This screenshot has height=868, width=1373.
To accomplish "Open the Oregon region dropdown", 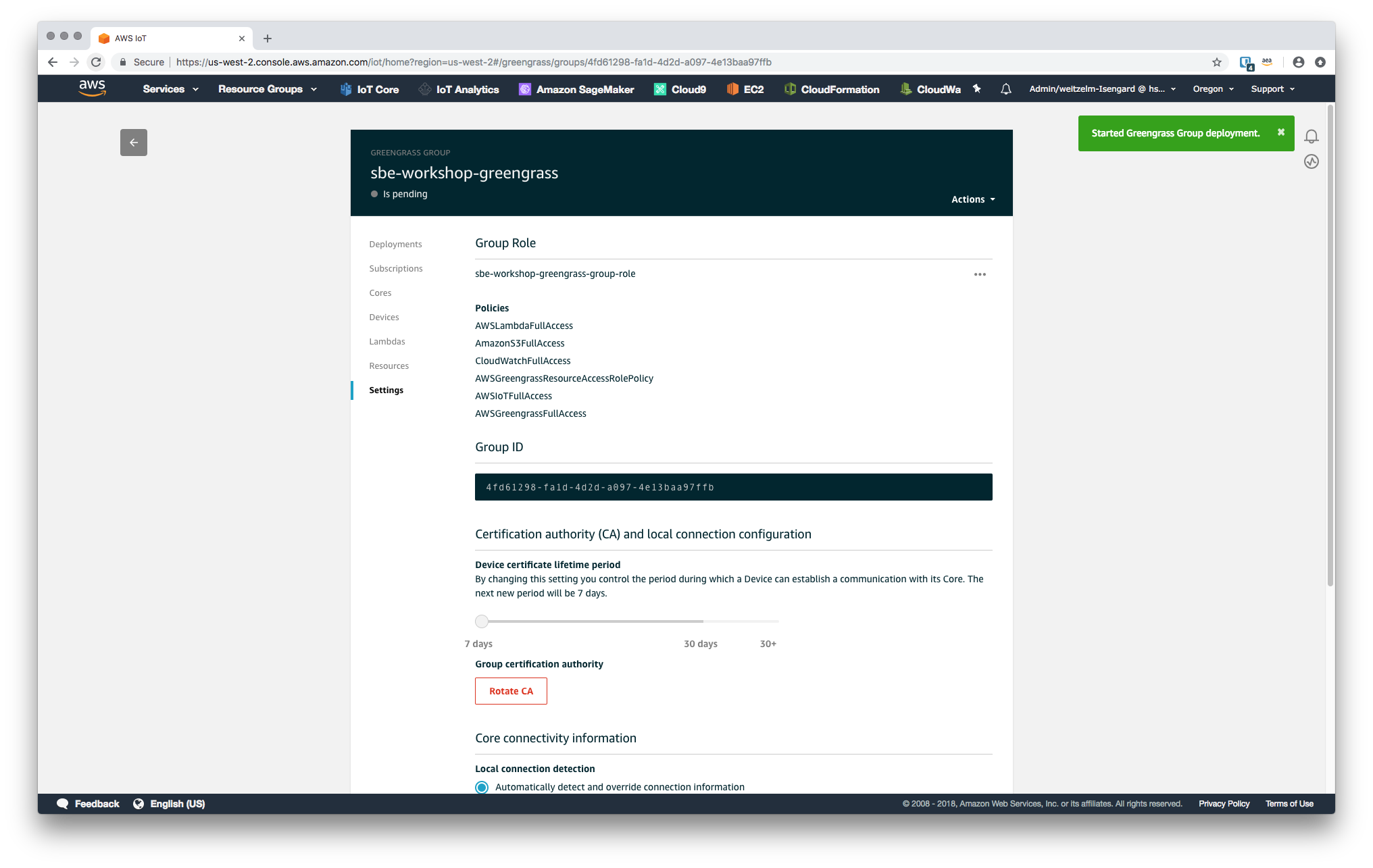I will pyautogui.click(x=1214, y=89).
